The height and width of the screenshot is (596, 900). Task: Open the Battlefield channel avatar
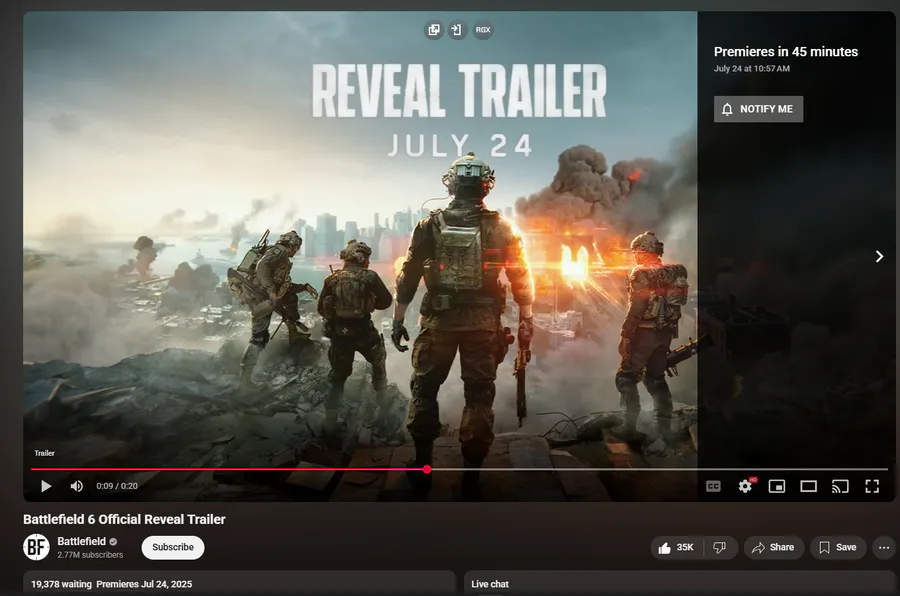coord(36,547)
